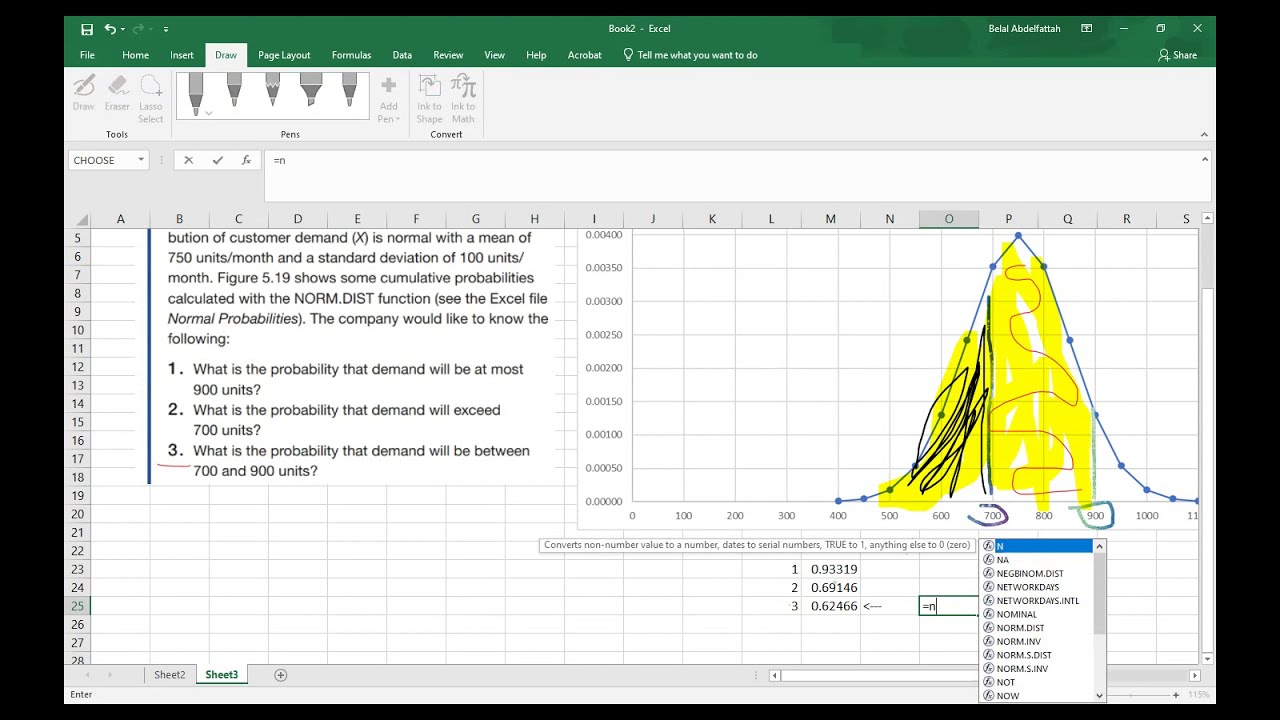The image size is (1280, 720).
Task: Click cell with value 0.93319
Action: 831,569
